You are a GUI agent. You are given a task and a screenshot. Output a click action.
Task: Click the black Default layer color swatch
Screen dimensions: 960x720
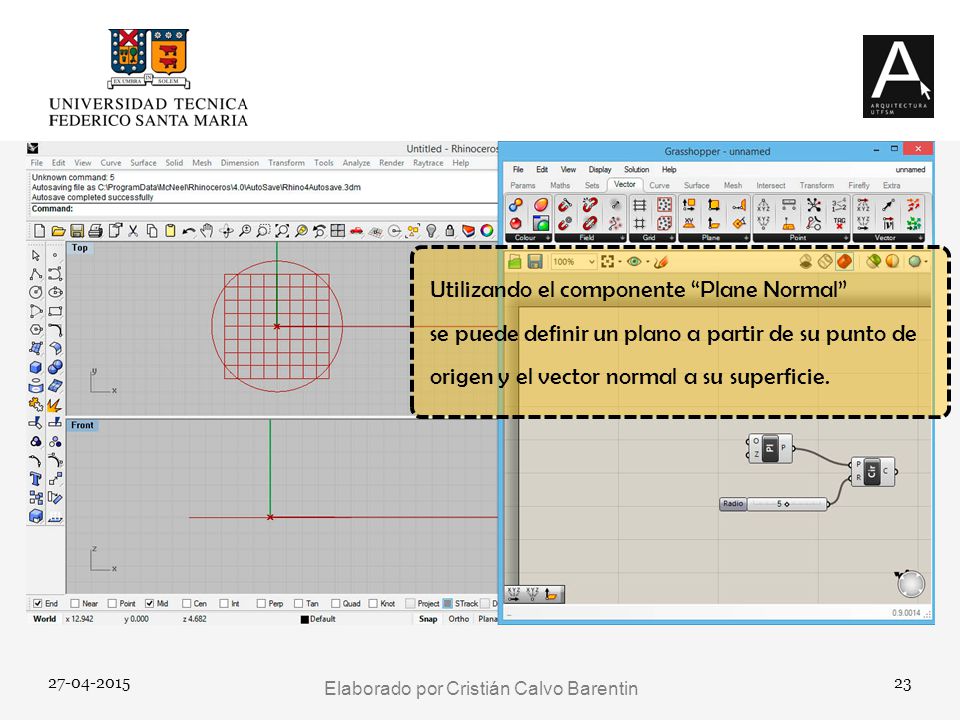coord(304,620)
